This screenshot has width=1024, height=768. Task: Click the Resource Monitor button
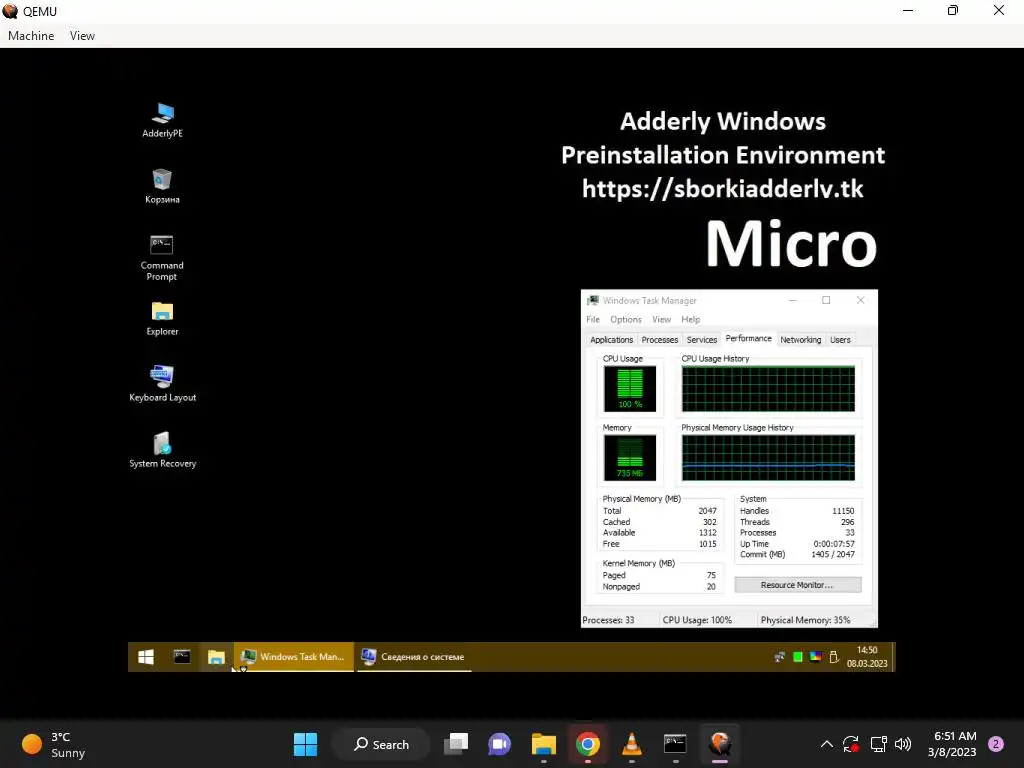[x=797, y=585]
